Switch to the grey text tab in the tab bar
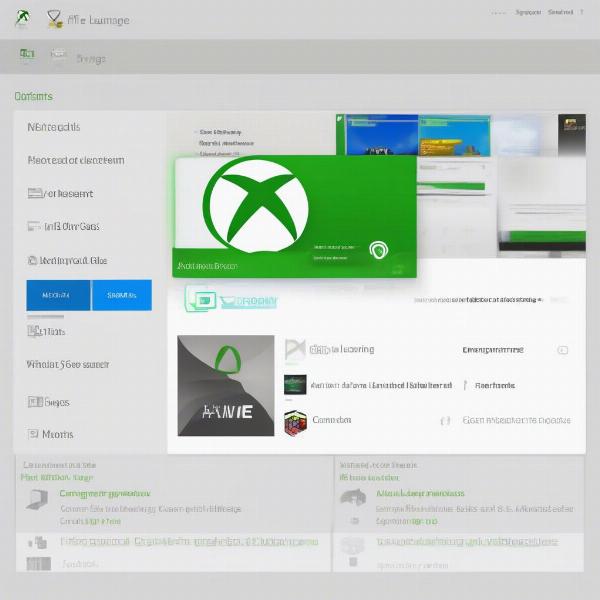Viewport: 600px width, 600px height. 91,59
